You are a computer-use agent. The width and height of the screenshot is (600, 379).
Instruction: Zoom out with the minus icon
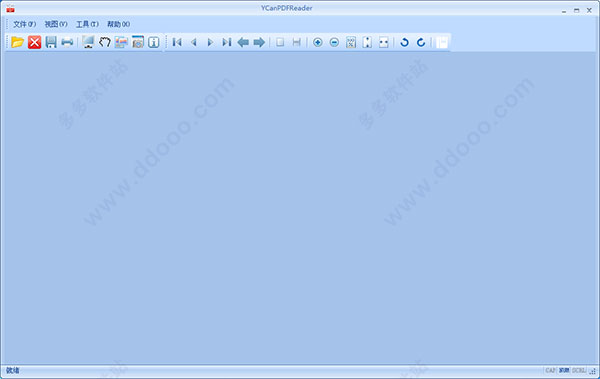click(334, 42)
